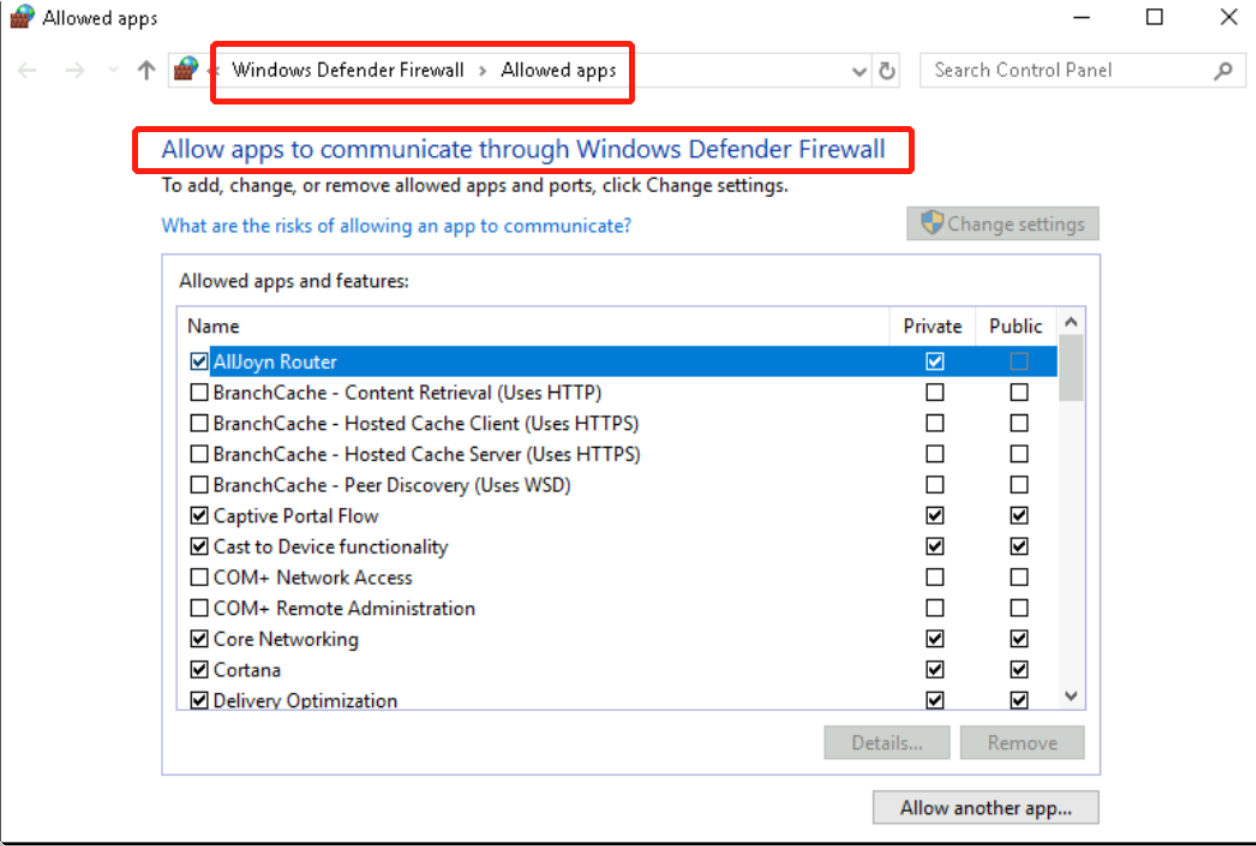Click the Change settings button

tap(1003, 224)
